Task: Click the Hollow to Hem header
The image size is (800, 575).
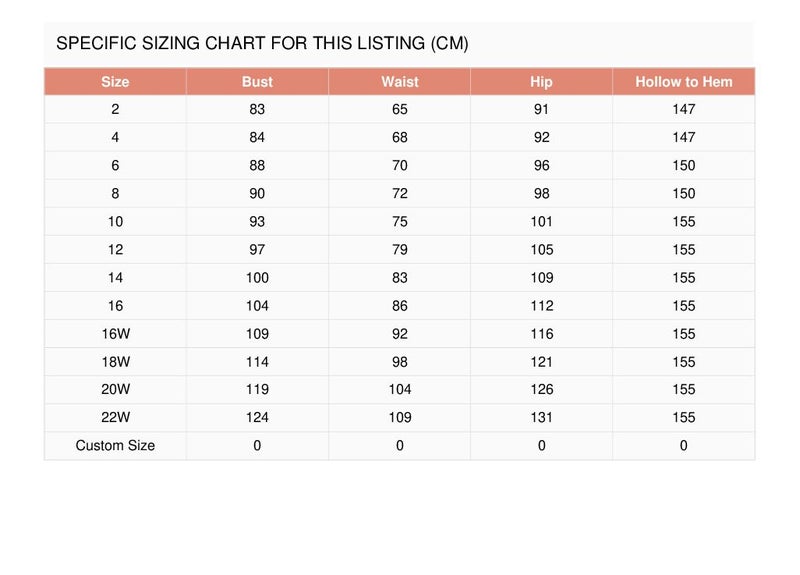Action: tap(684, 82)
